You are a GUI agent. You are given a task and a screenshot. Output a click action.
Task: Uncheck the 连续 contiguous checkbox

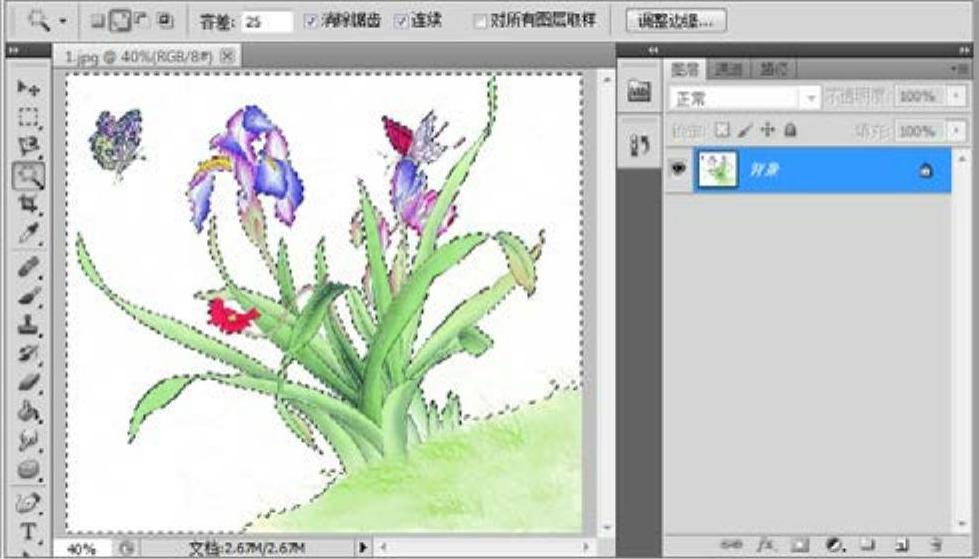(x=400, y=21)
